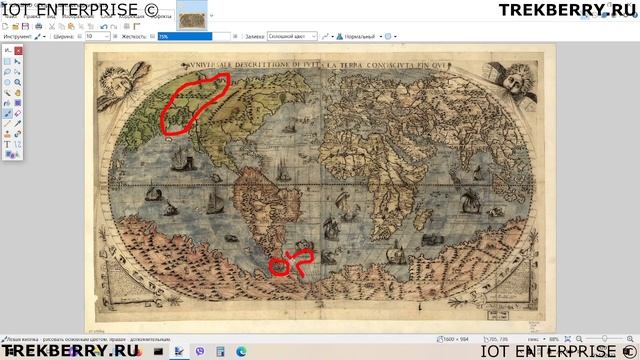Click the New image toolbar icon
The width and height of the screenshot is (640, 360).
point(5,27)
